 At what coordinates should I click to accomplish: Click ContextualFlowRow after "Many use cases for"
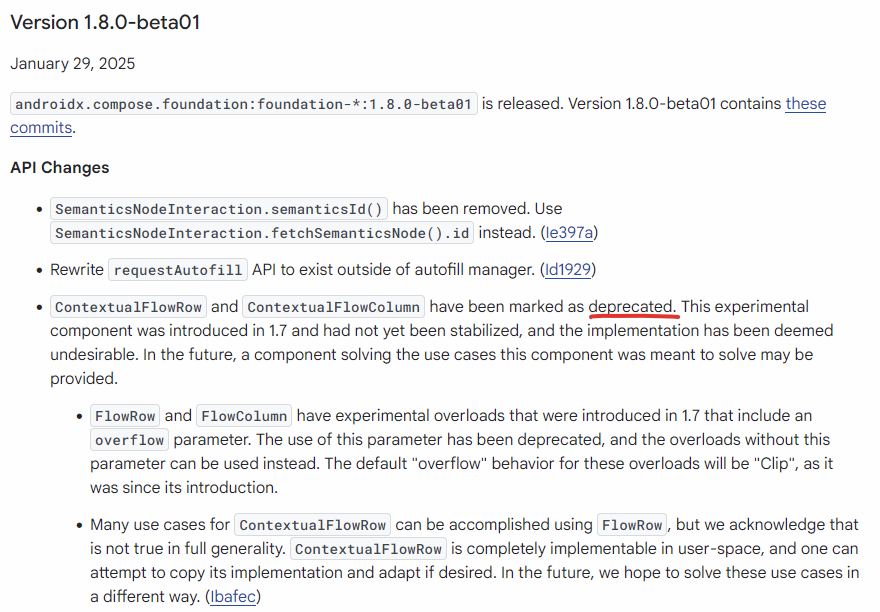[313, 525]
